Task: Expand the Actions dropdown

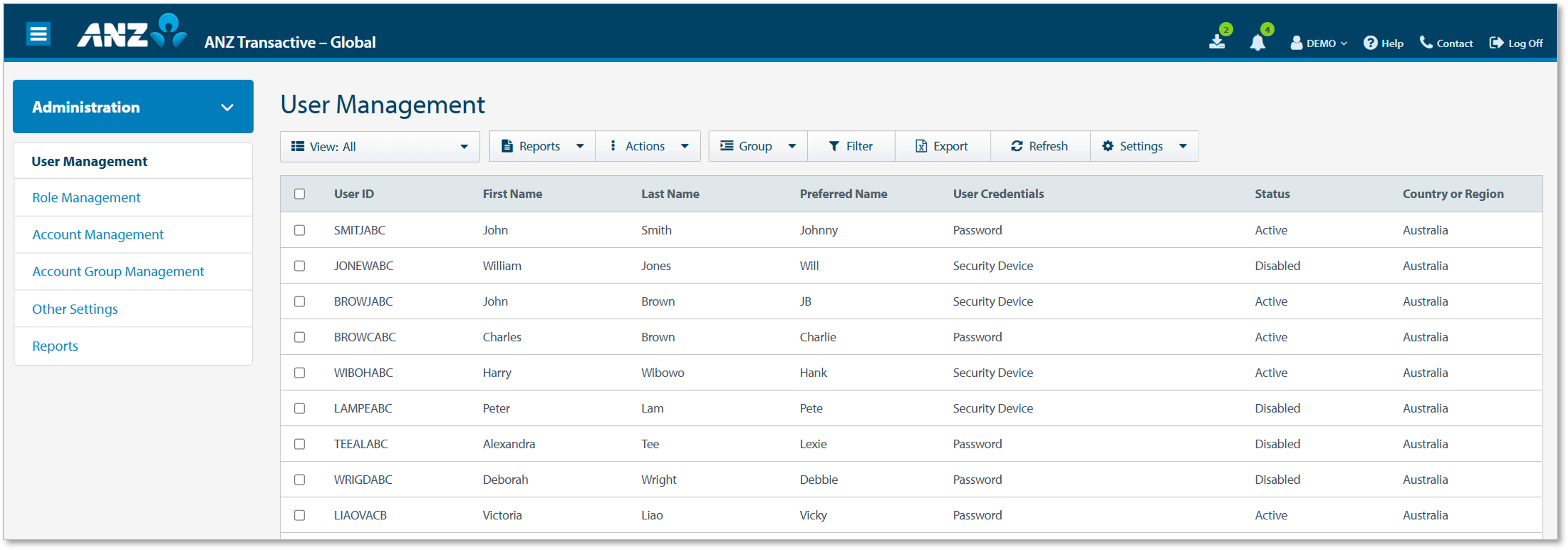Action: [x=648, y=146]
